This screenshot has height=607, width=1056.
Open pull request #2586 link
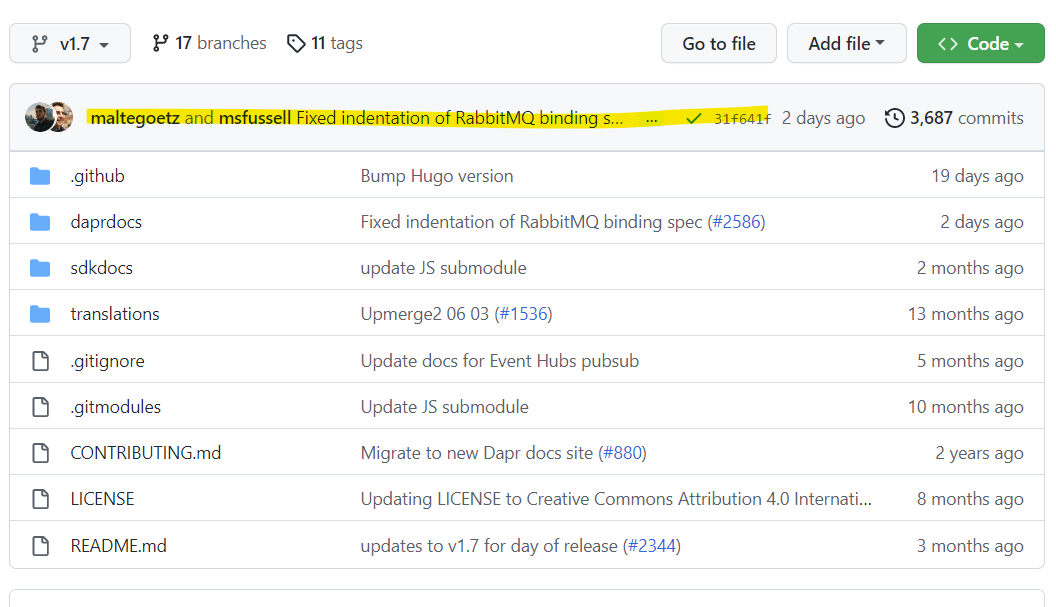coord(737,222)
